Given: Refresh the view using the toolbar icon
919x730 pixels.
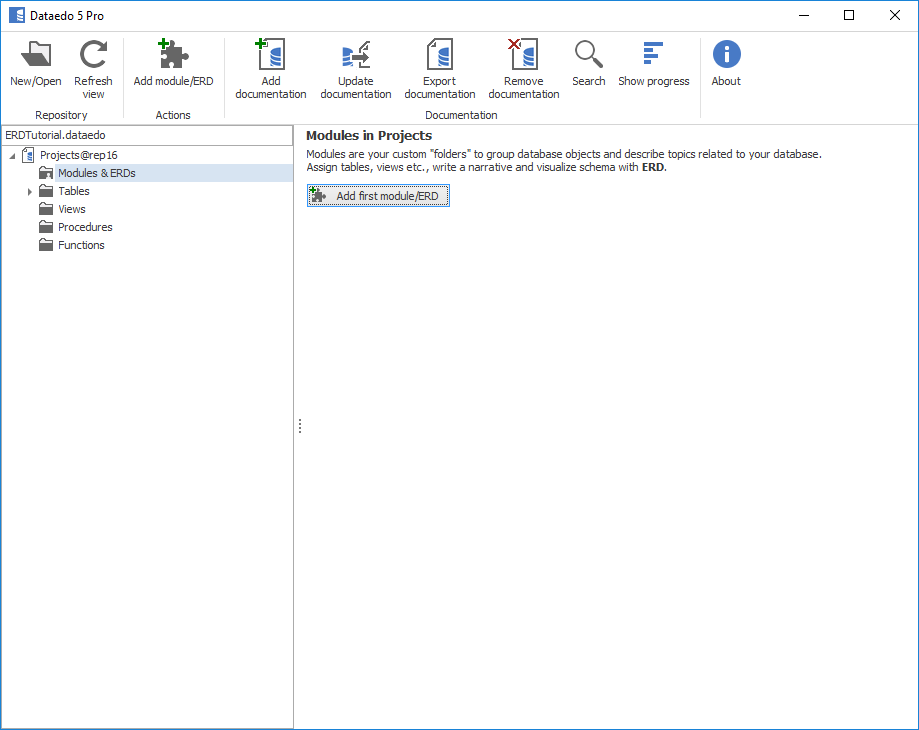Looking at the screenshot, I should pyautogui.click(x=93, y=56).
